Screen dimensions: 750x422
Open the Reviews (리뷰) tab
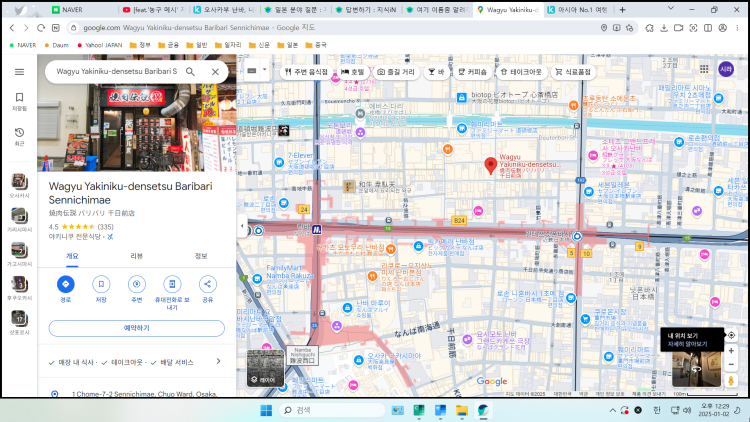136,256
